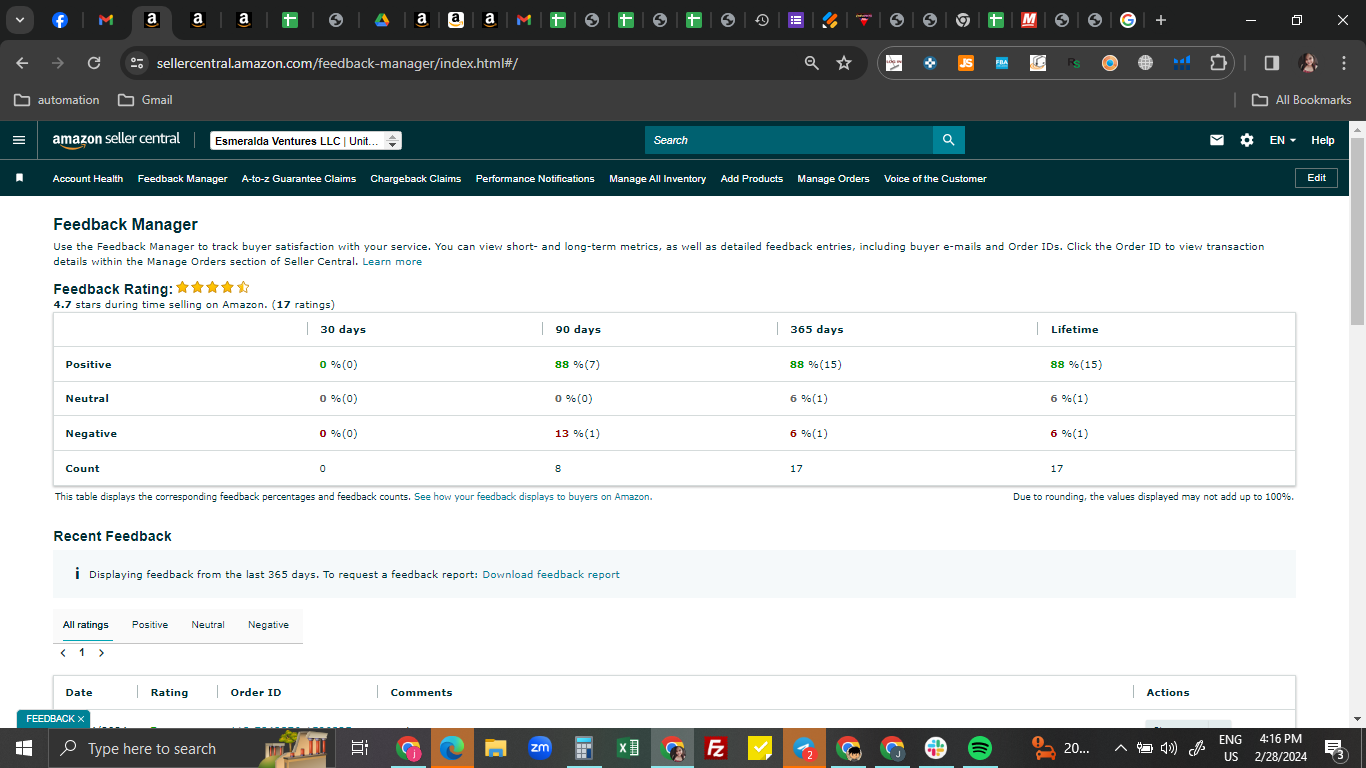Open Feedback Manager from the navigation
The height and width of the screenshot is (768, 1366).
[x=183, y=178]
